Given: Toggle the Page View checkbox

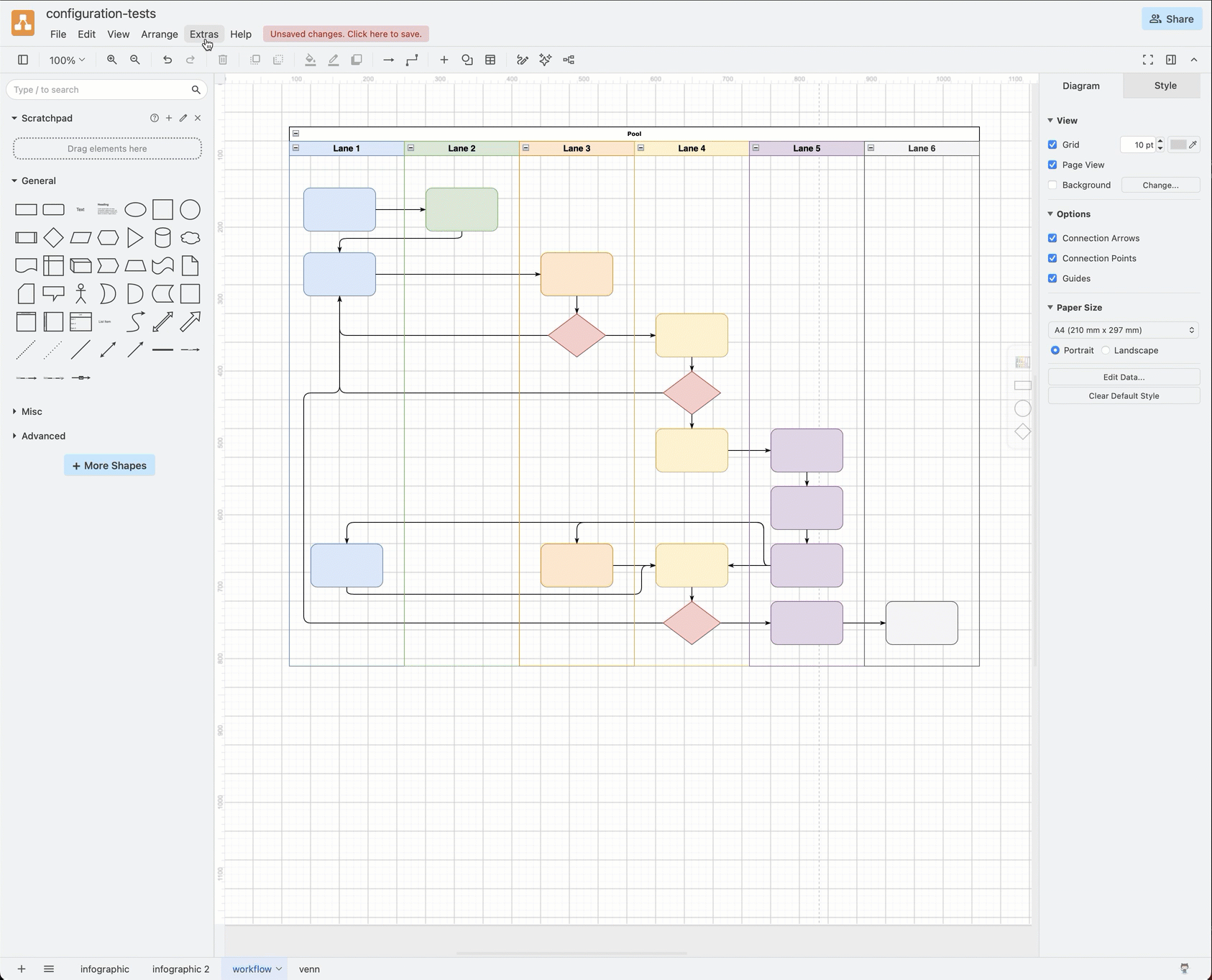Looking at the screenshot, I should pos(1052,165).
